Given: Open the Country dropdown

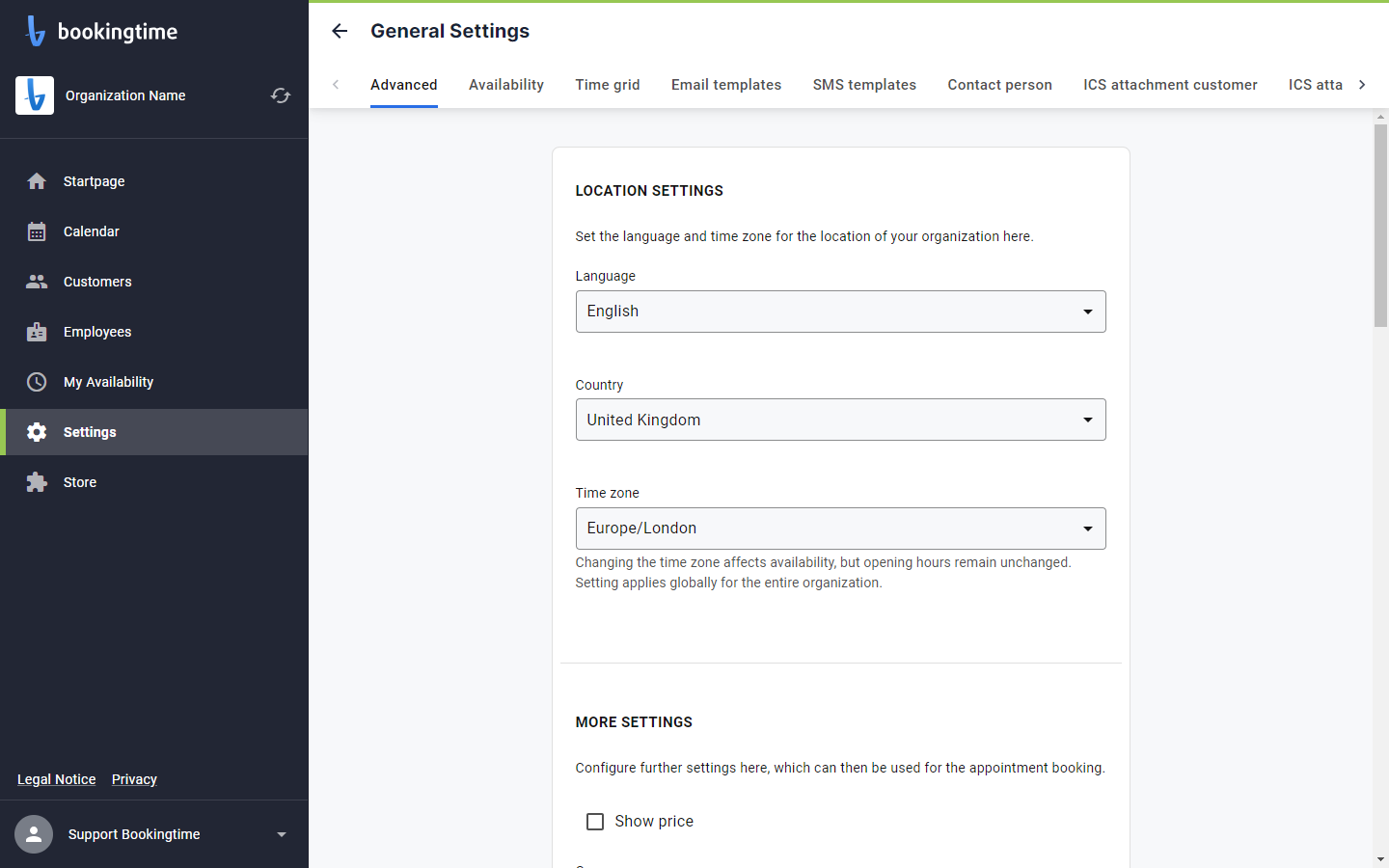Looking at the screenshot, I should 840,420.
